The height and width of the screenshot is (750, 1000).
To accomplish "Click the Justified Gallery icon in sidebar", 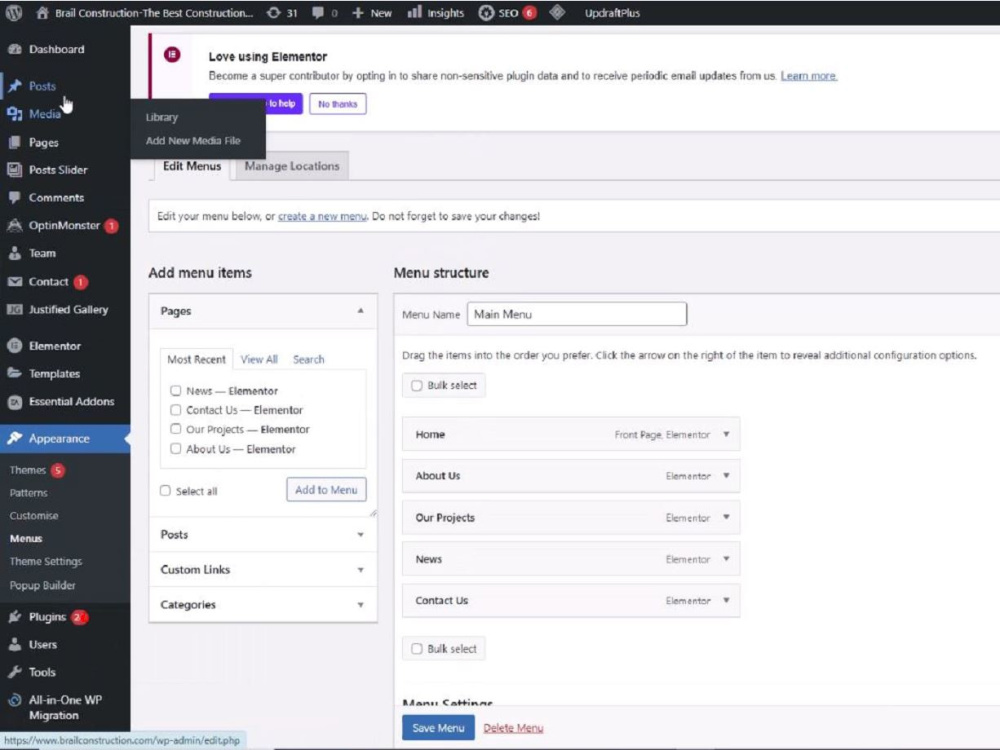I will (x=15, y=309).
